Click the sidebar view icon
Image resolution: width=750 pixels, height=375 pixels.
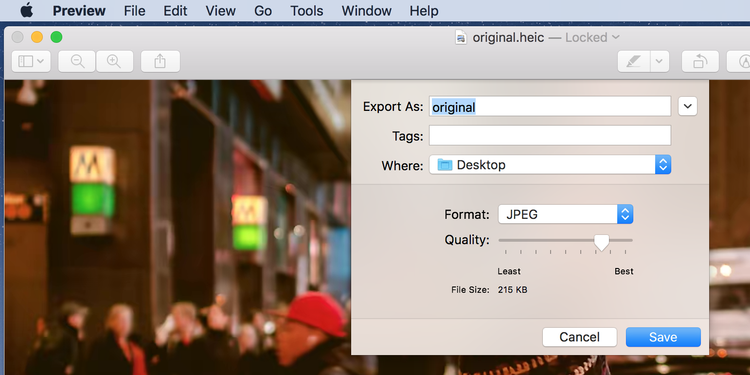(25, 61)
